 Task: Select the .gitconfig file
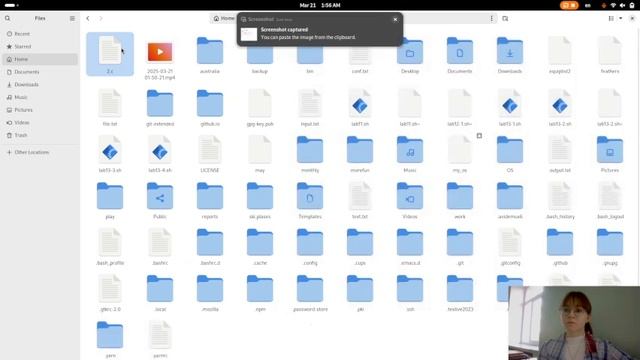pyautogui.click(x=510, y=242)
